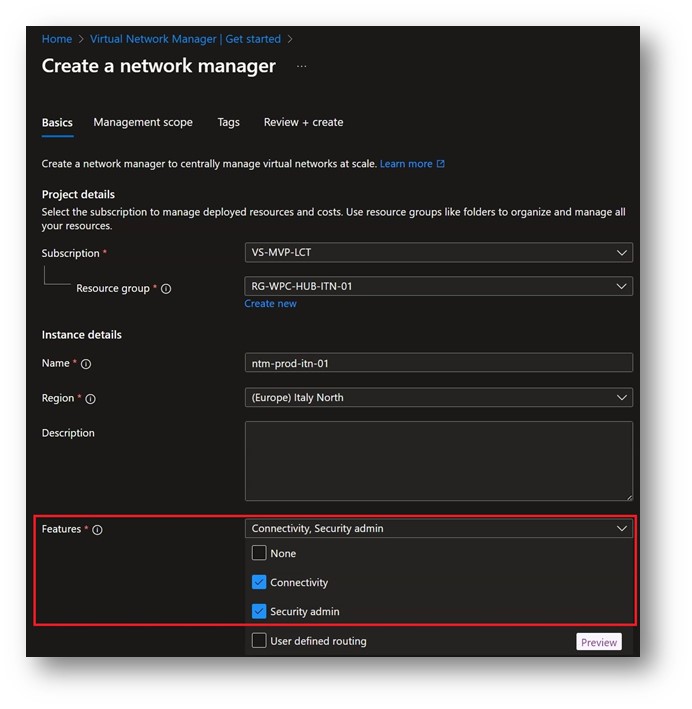Click the Region info icon
The width and height of the screenshot is (692, 709).
tap(90, 399)
